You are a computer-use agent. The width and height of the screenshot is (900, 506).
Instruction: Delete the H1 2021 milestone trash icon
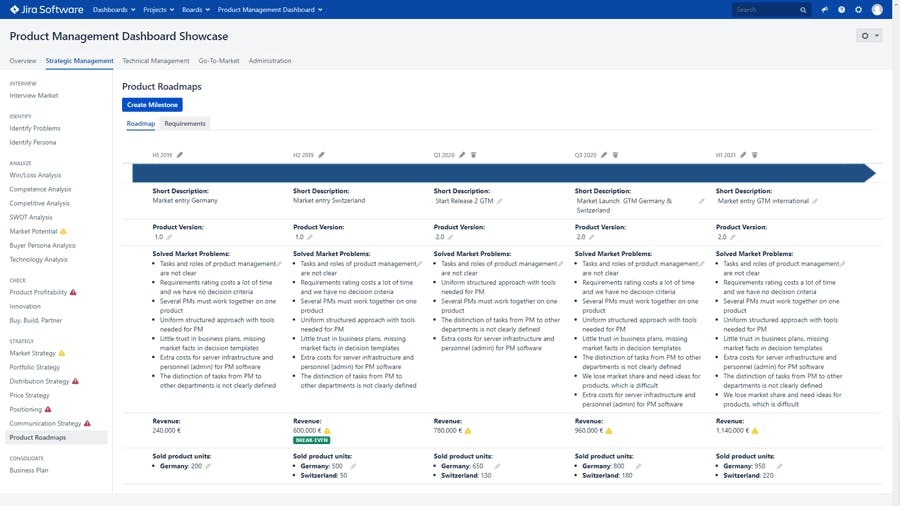click(x=755, y=155)
